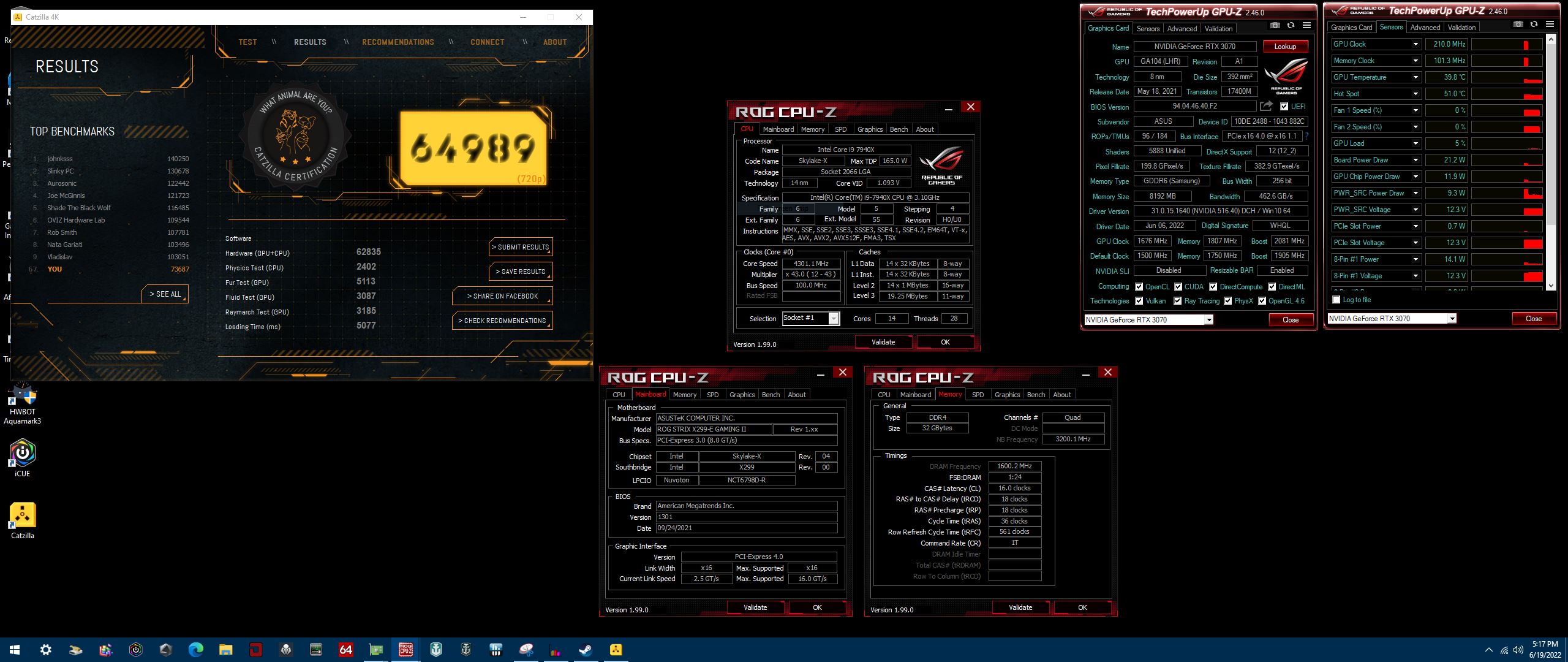Click PWR_SRC Power Draw sensor graph

(1507, 193)
